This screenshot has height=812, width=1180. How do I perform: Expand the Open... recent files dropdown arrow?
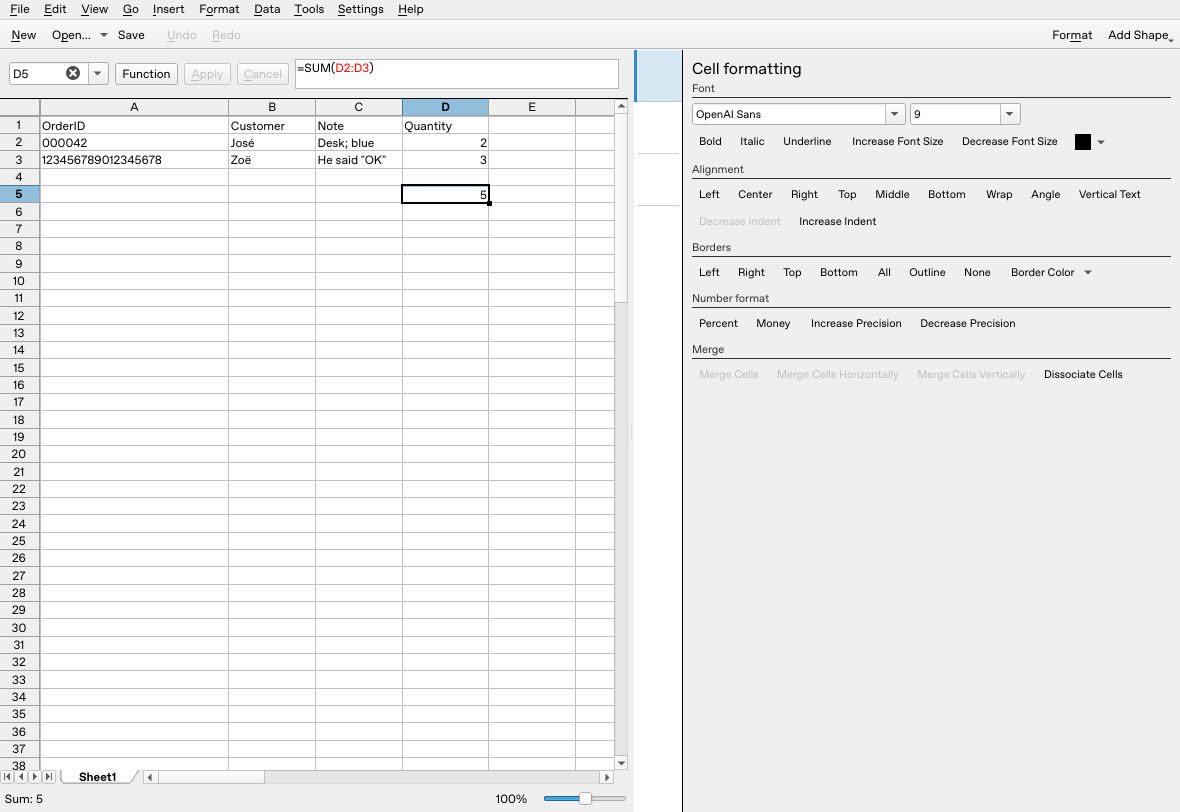[x=104, y=35]
